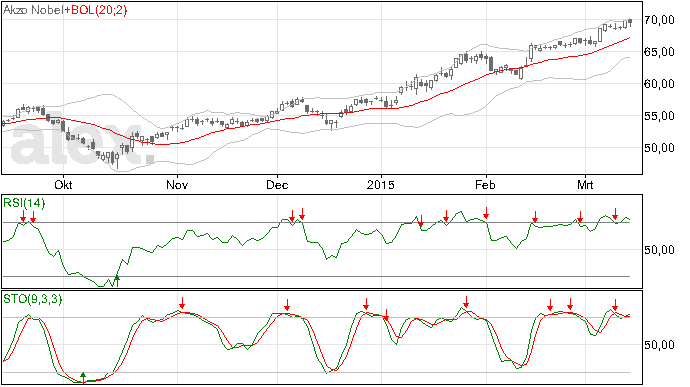This screenshot has height=387, width=690.
Task: Click the 50,00 level label in STO panel
Action: (659, 345)
